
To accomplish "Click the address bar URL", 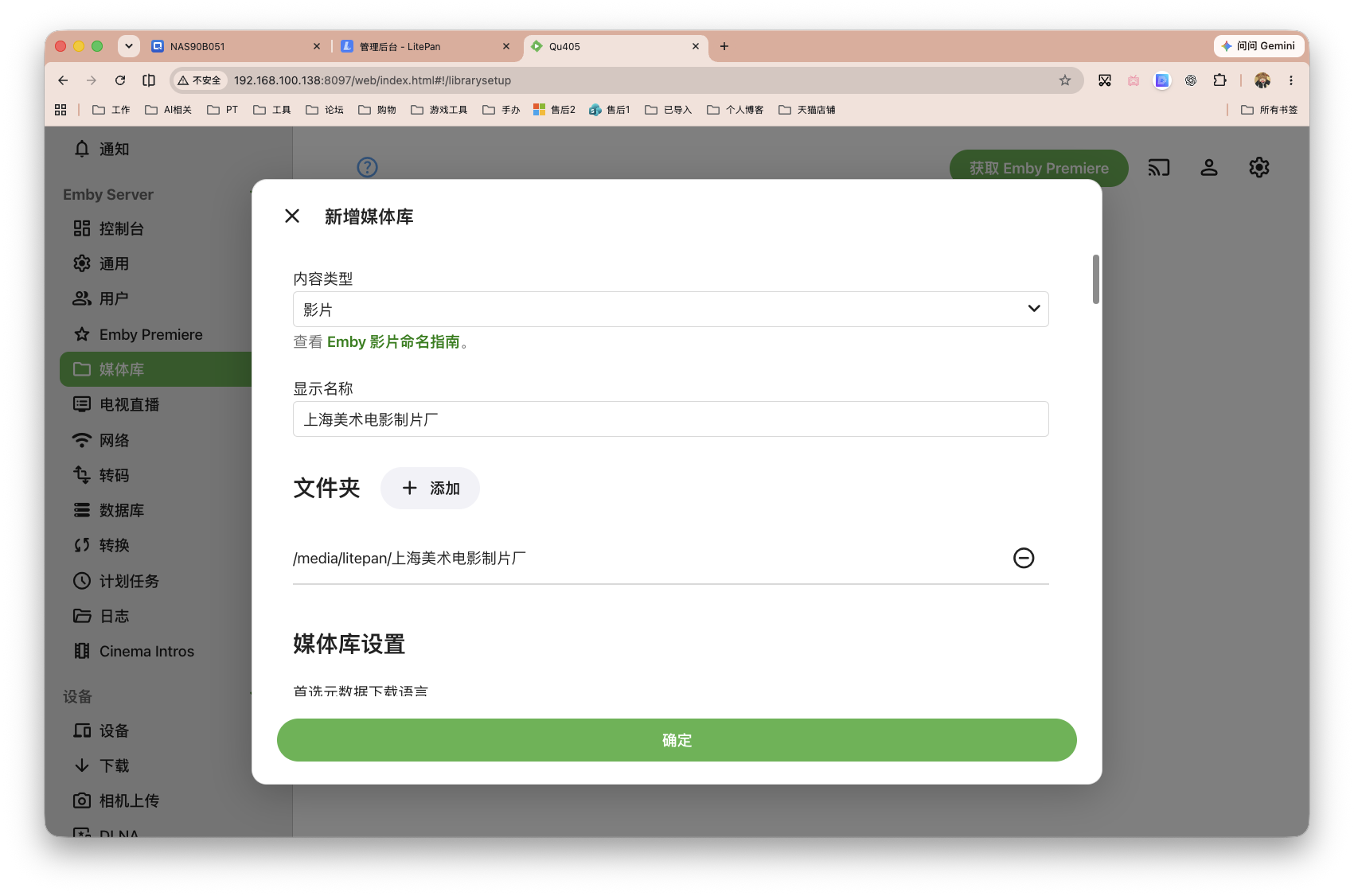I will coord(373,80).
